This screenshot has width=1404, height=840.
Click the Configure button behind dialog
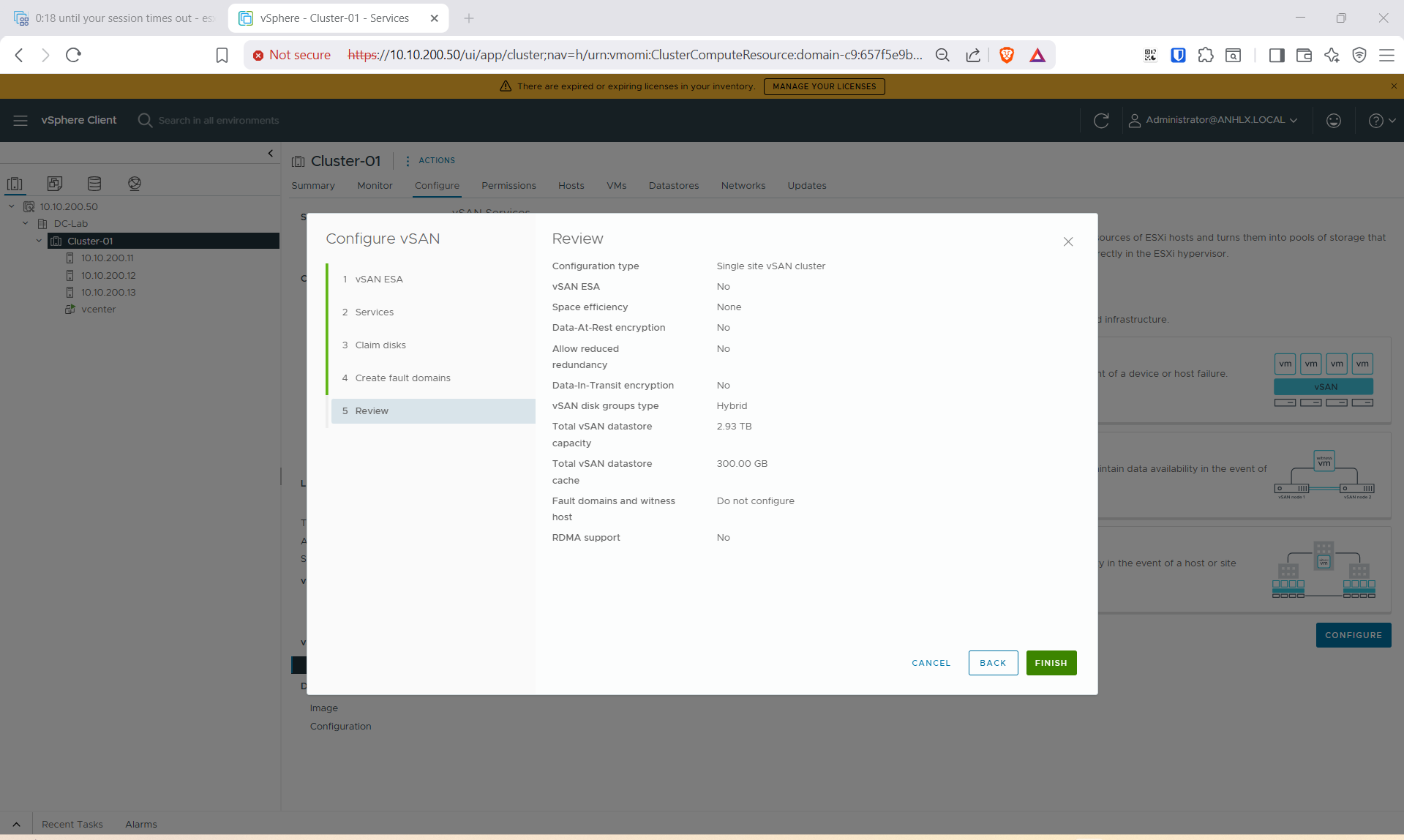(1353, 635)
